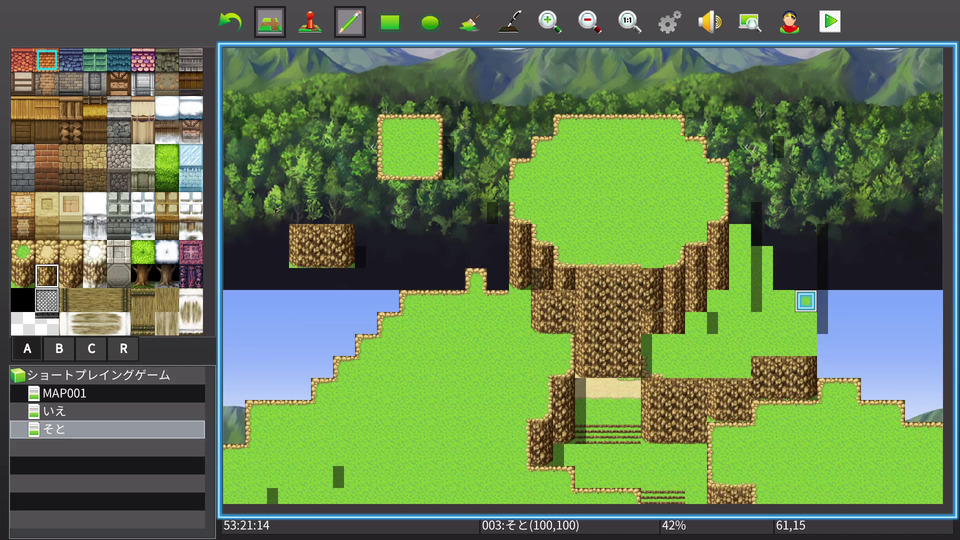This screenshot has width=960, height=540.
Task: Click the blue map cursor square
Action: pyautogui.click(x=806, y=301)
